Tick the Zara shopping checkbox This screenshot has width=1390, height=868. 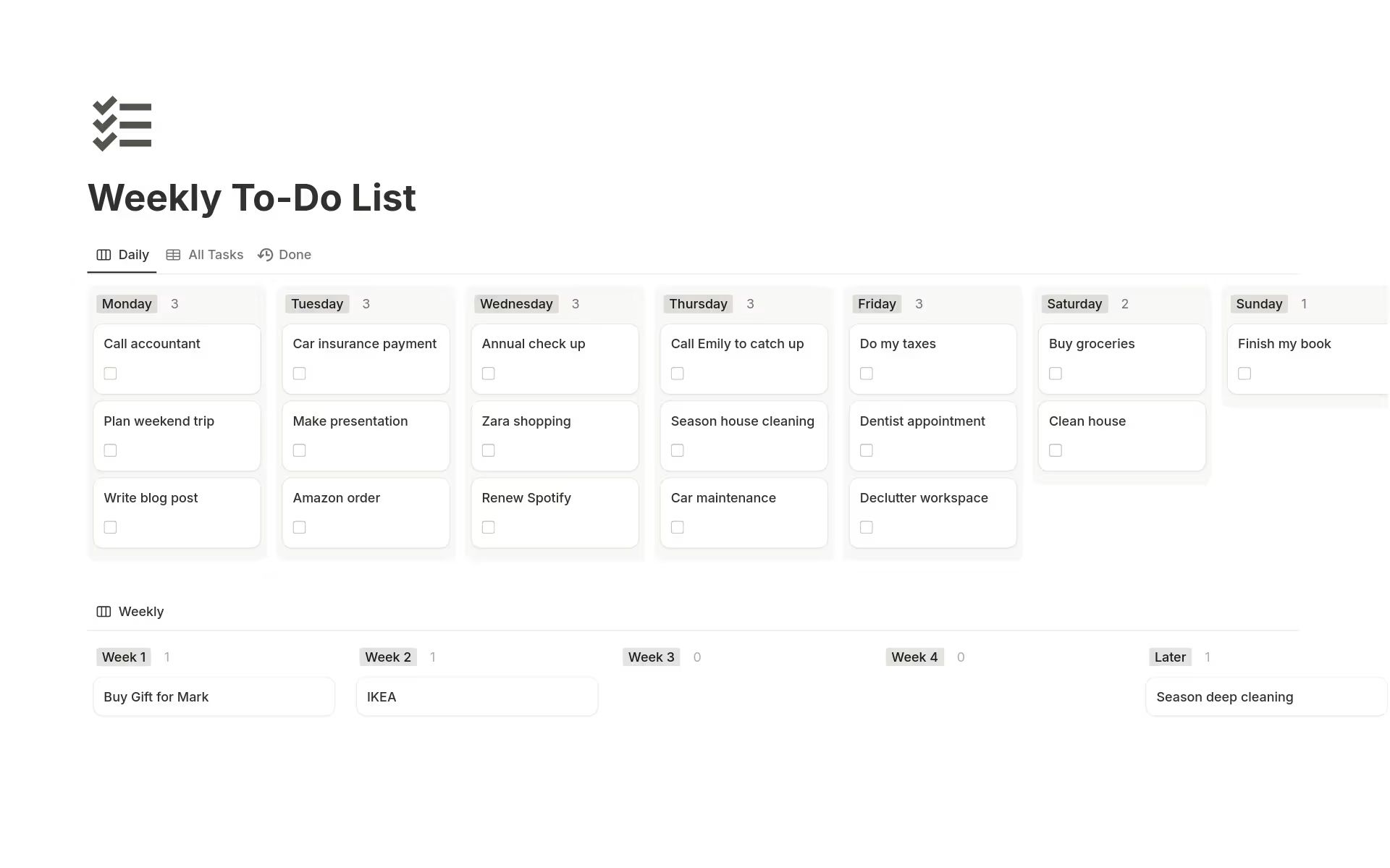coord(489,450)
